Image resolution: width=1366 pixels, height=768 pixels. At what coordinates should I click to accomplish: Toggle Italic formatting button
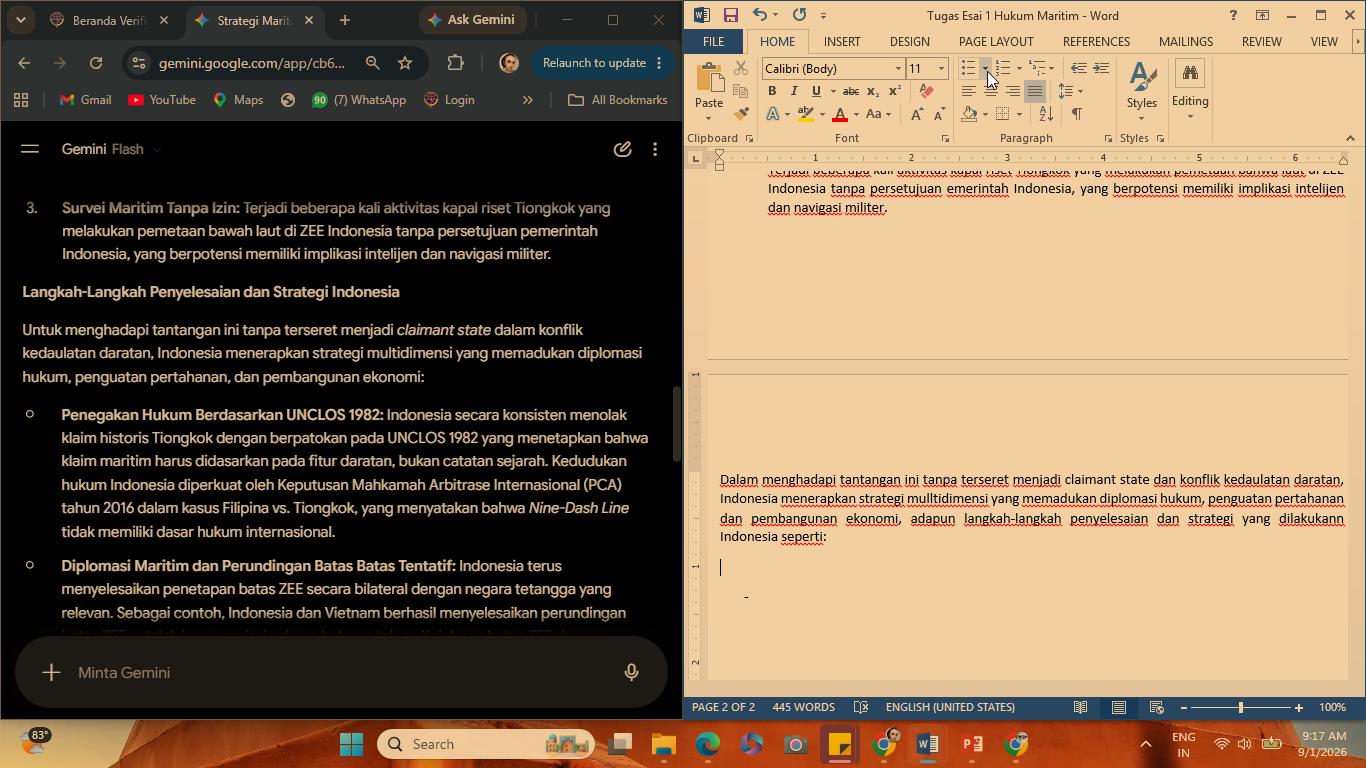coord(794,91)
